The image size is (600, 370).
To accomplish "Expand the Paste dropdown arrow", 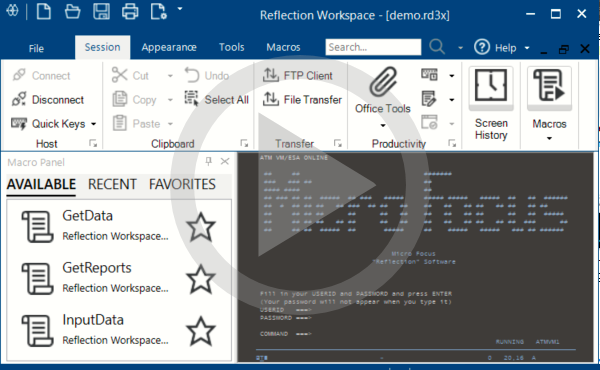I will coord(170,124).
